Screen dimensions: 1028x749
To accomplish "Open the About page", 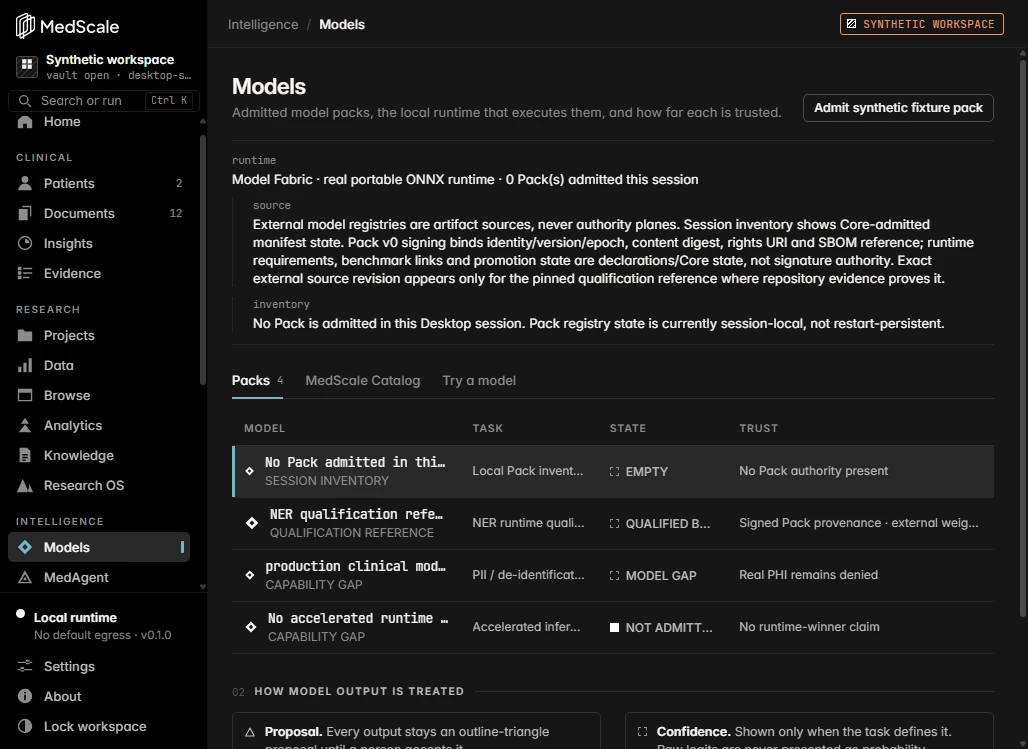I will point(100,697).
